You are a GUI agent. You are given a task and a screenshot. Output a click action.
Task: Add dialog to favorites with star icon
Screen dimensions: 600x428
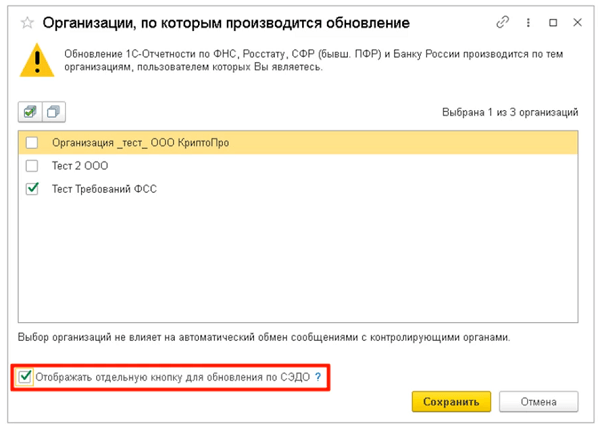click(x=27, y=23)
